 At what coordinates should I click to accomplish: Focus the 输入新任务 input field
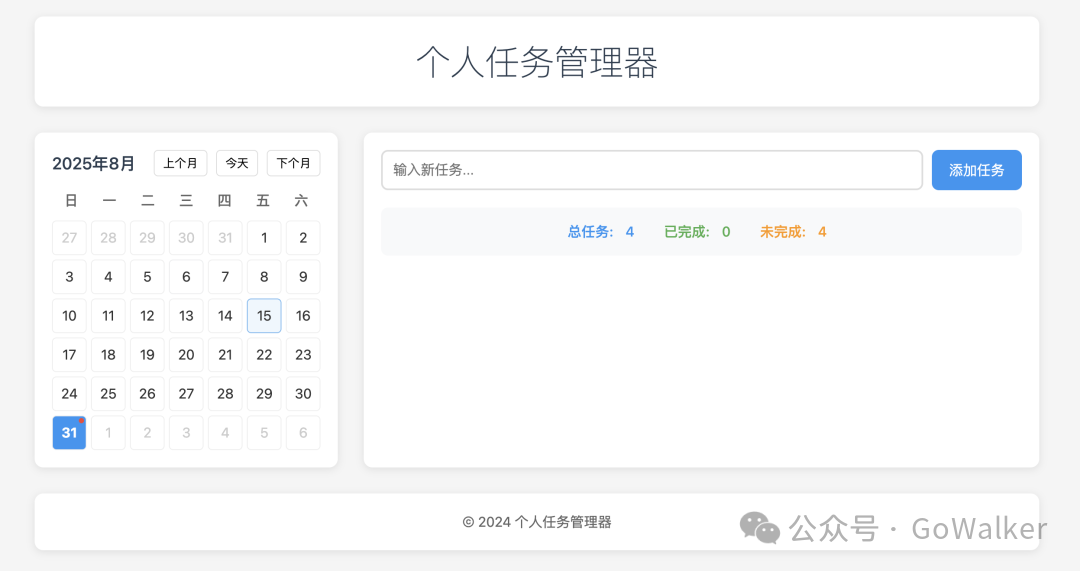652,170
